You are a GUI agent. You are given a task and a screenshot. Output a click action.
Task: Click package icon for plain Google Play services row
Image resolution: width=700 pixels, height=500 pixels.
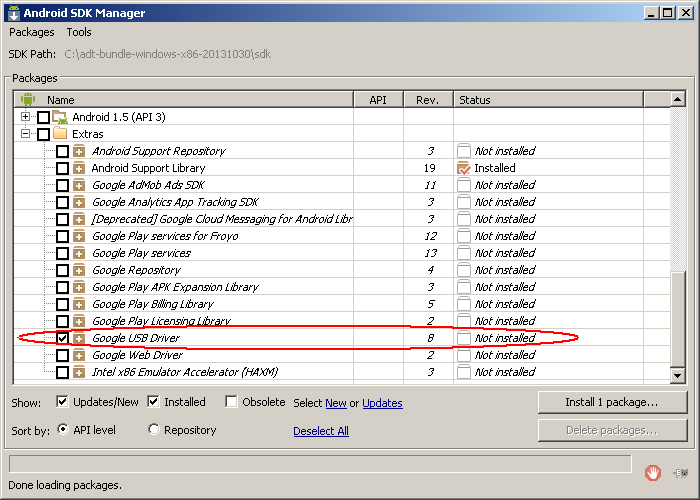79,253
